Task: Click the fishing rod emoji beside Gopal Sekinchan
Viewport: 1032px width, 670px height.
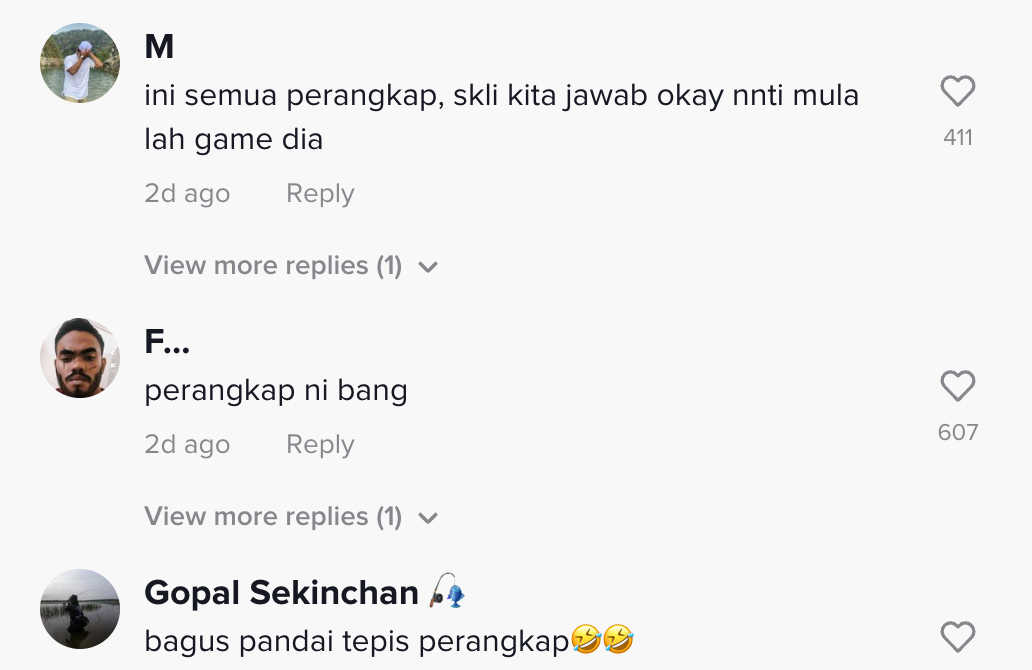Action: tap(447, 593)
